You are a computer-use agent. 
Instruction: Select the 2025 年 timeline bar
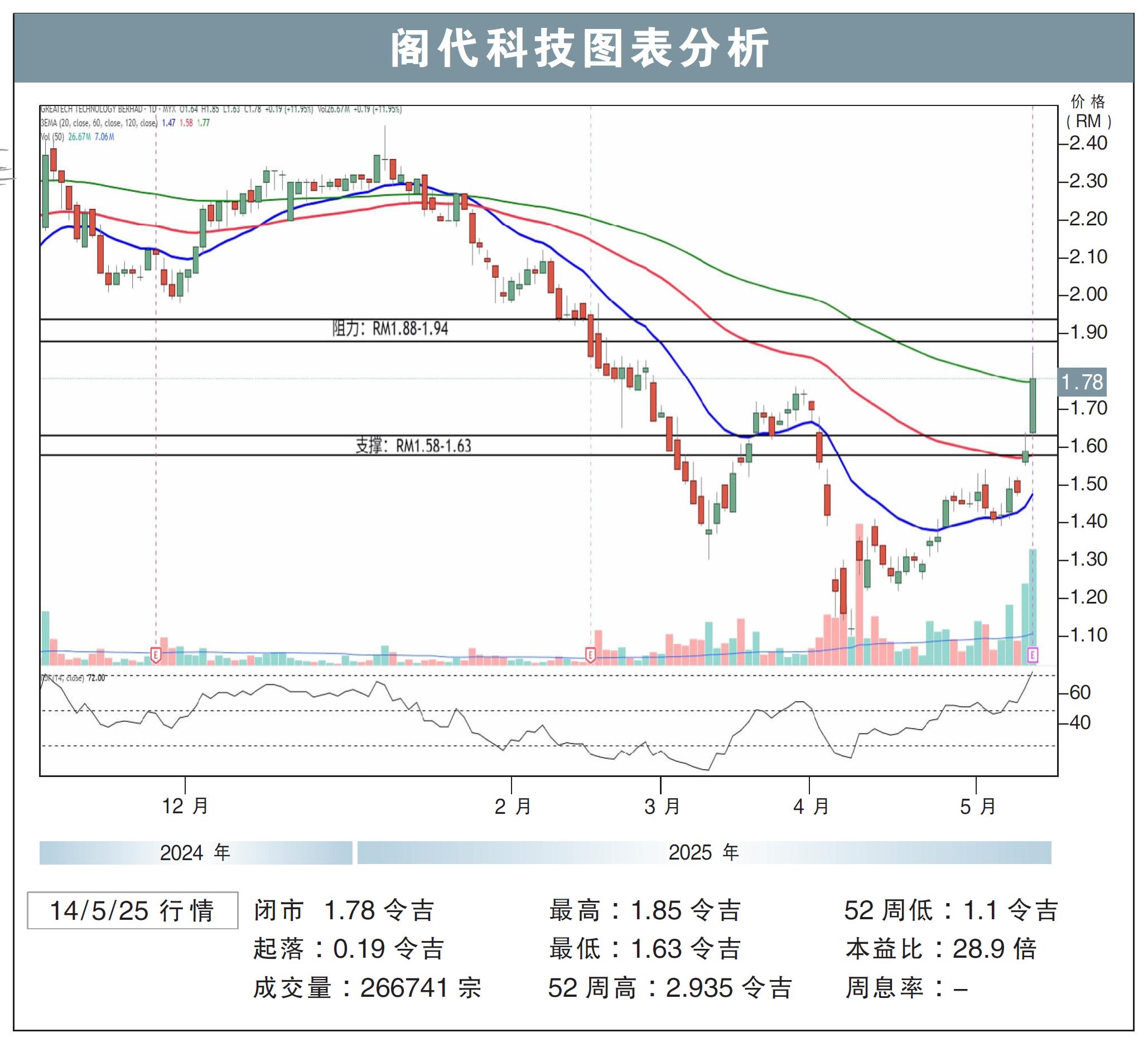704,852
